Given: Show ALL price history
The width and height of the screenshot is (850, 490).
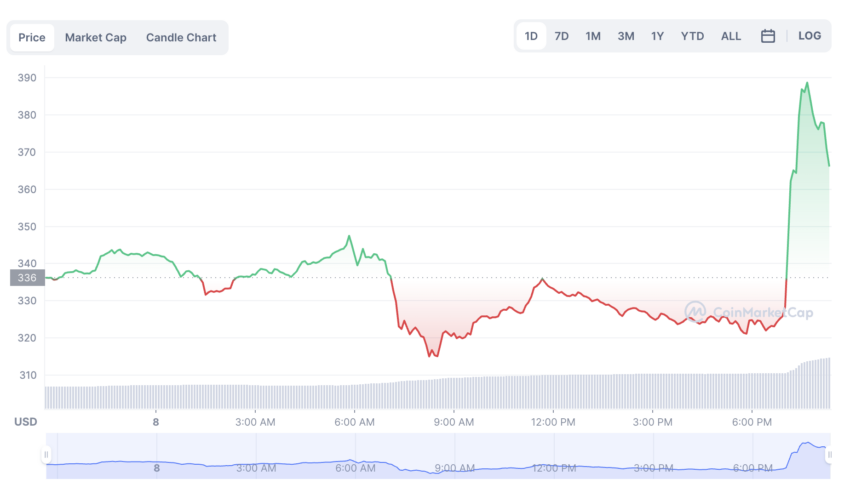Looking at the screenshot, I should point(731,36).
